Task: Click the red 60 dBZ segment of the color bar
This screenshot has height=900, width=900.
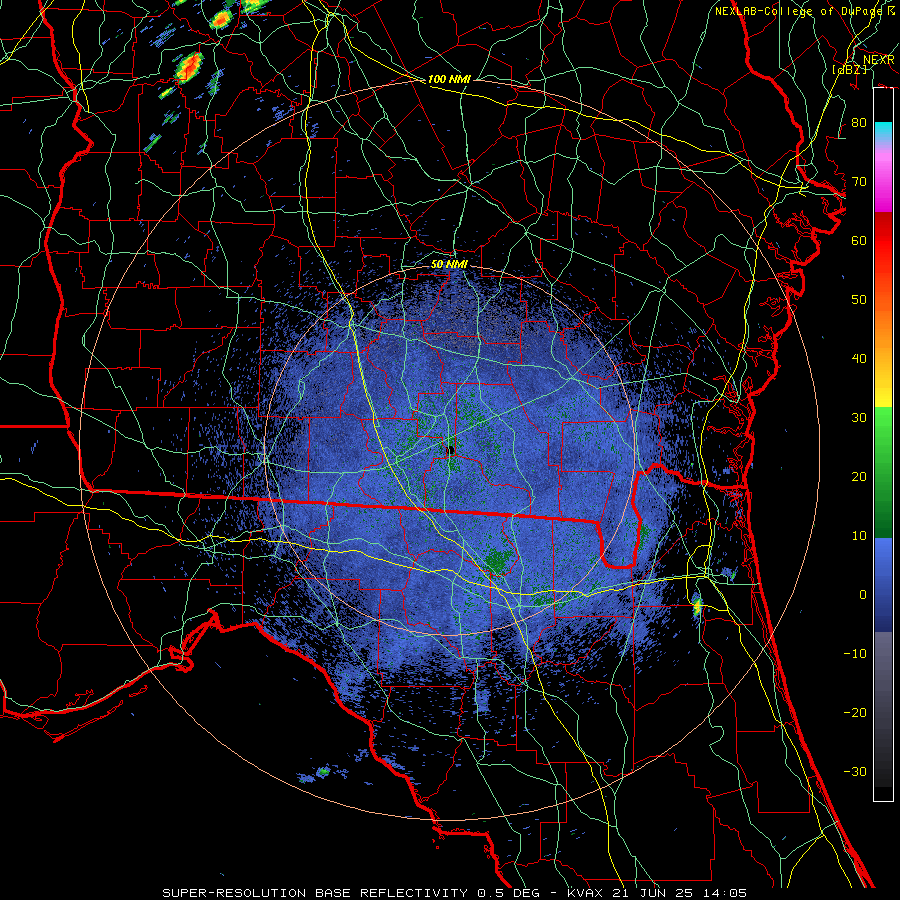Action: 883,241
